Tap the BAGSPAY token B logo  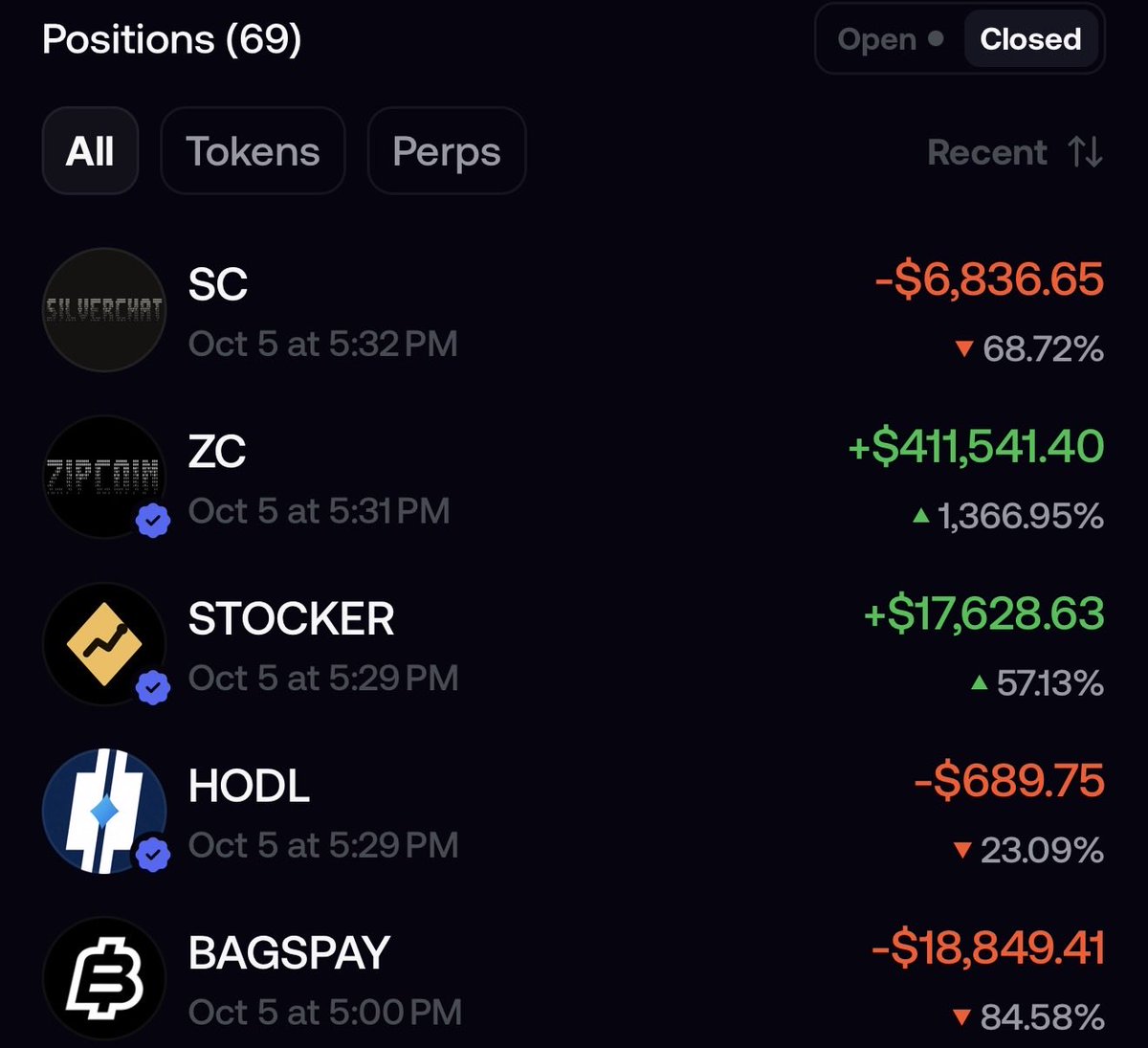(104, 978)
